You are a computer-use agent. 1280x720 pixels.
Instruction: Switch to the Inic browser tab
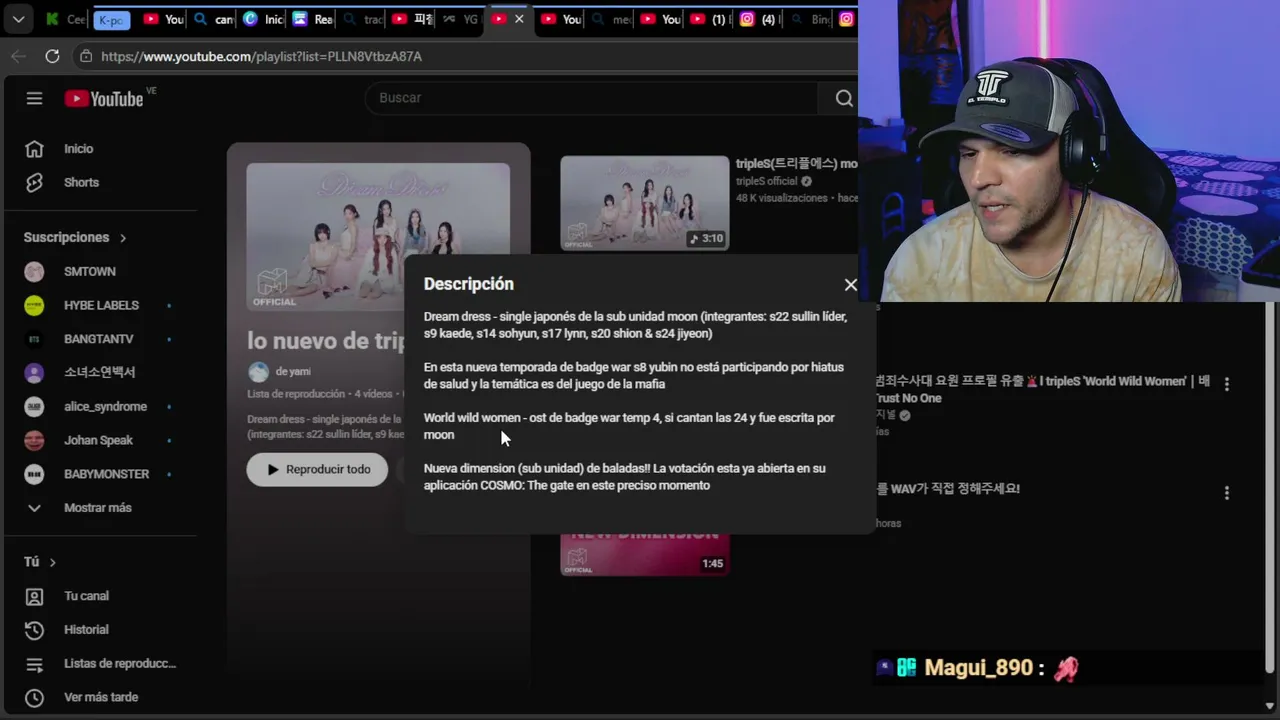(264, 19)
